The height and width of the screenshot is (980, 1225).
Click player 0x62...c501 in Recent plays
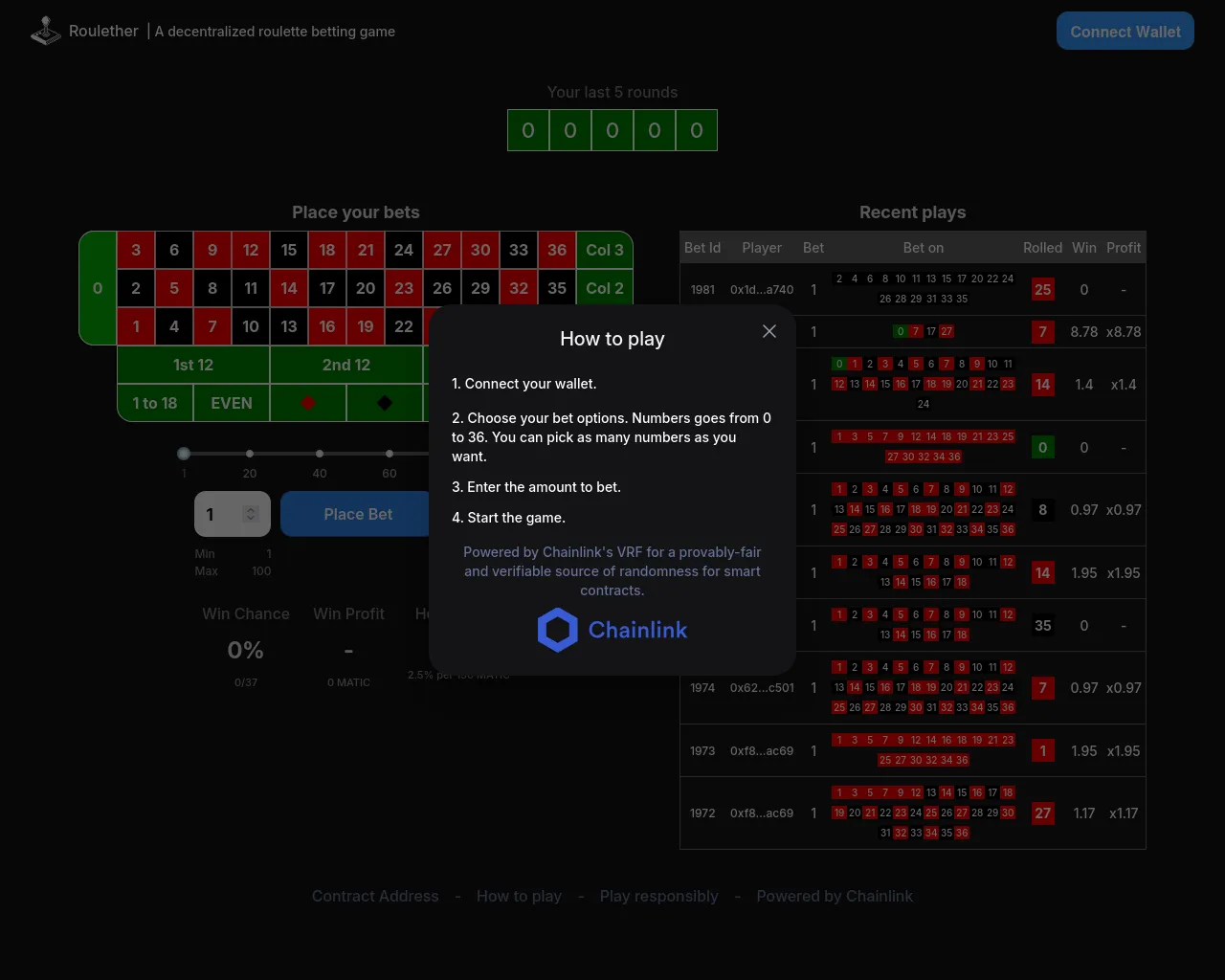click(x=762, y=687)
